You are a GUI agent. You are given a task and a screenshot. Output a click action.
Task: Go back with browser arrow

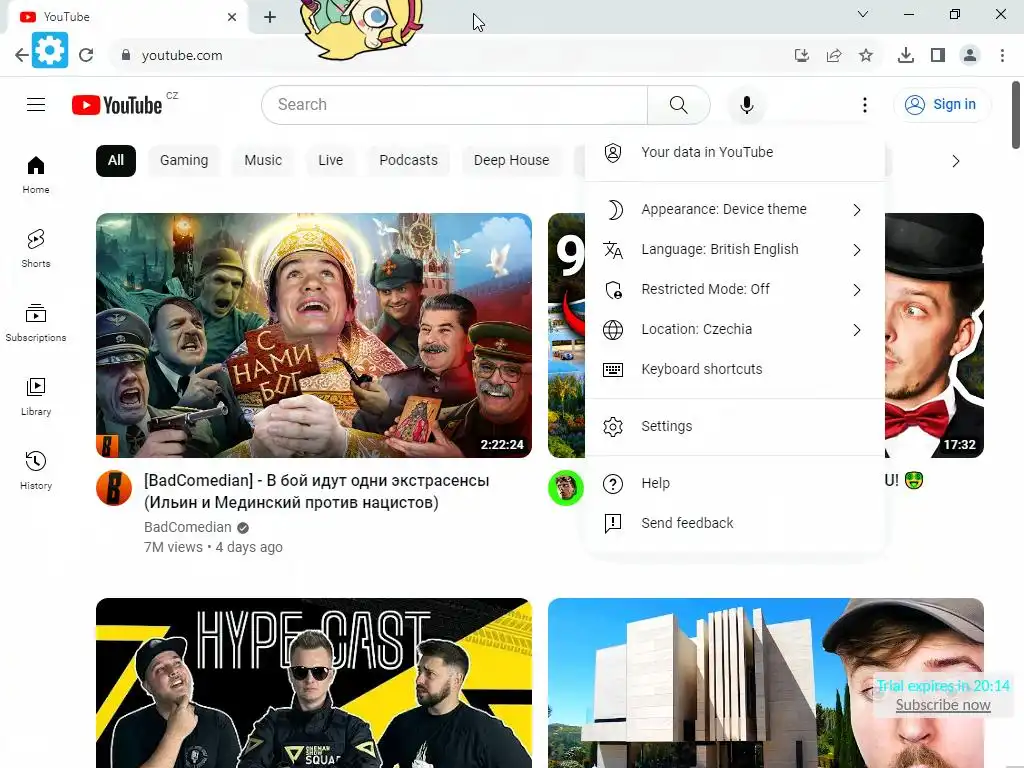pyautogui.click(x=21, y=56)
